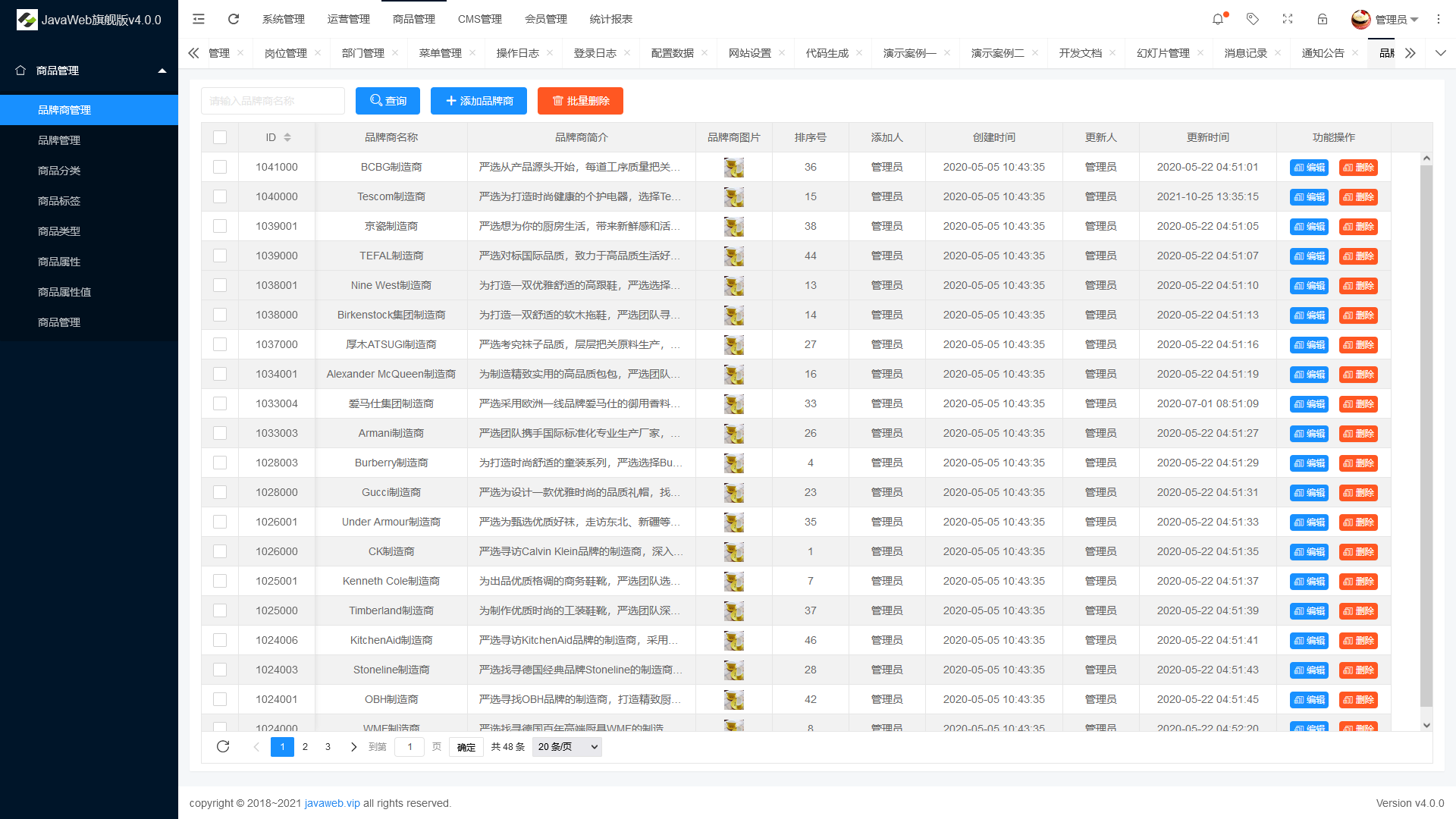1456x819 pixels.
Task: Edit the Armani制造商 row
Action: point(1309,434)
